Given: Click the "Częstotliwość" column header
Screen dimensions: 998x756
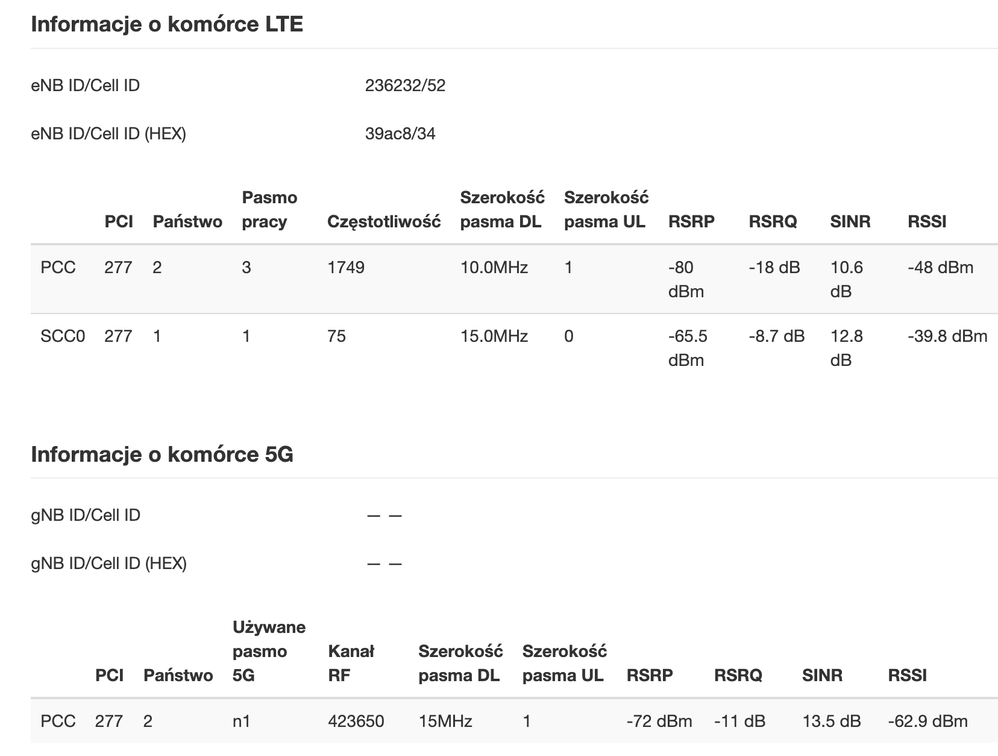Looking at the screenshot, I should point(384,222).
